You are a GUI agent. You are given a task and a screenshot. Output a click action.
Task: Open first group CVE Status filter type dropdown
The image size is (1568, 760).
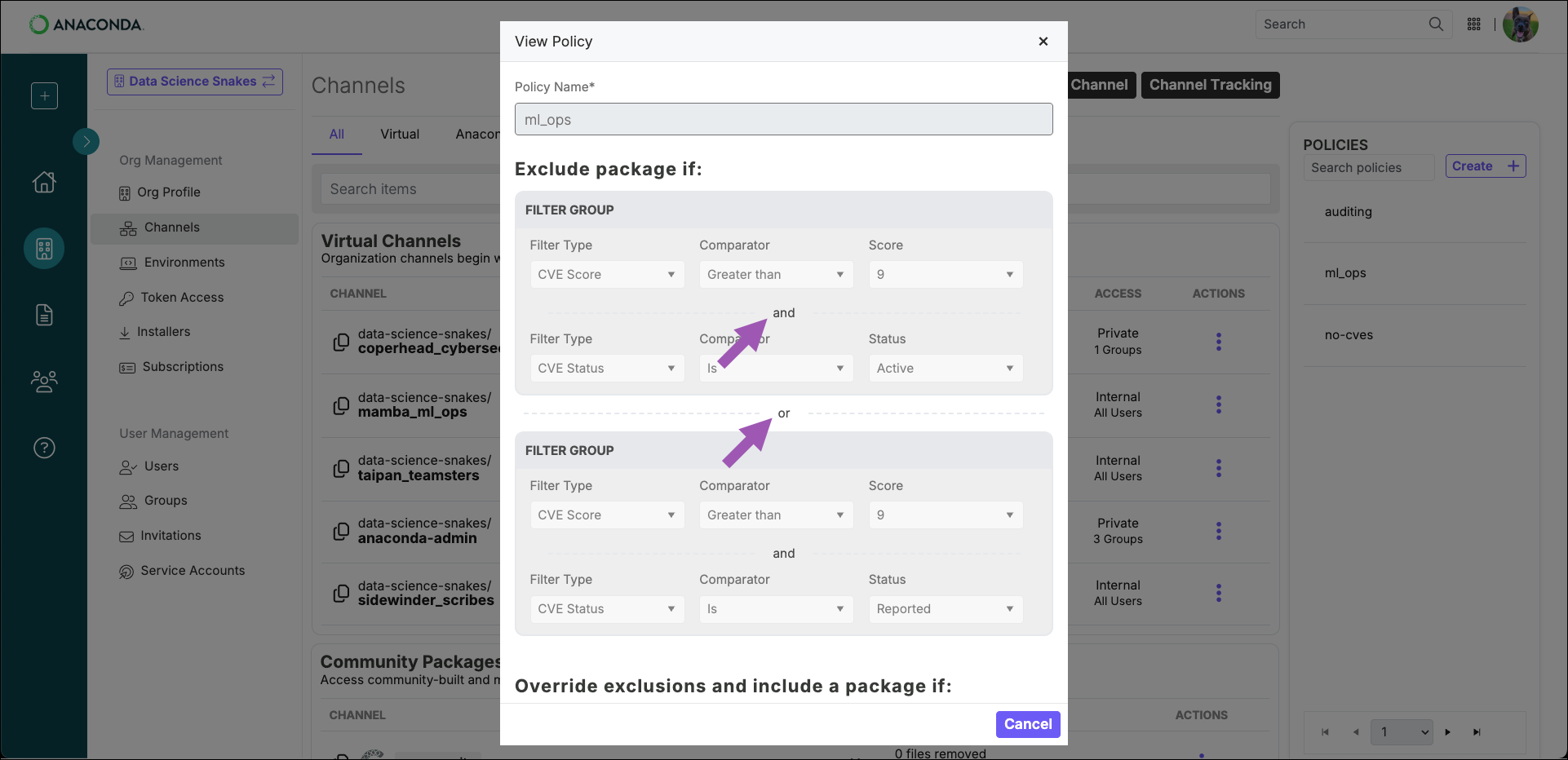pyautogui.click(x=607, y=369)
